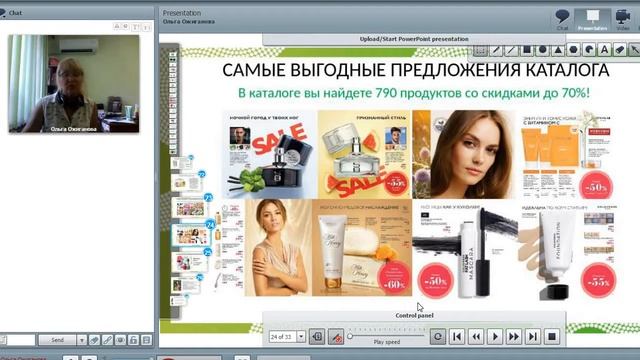Click the Presentation panel title
The width and height of the screenshot is (640, 360).
182,13
